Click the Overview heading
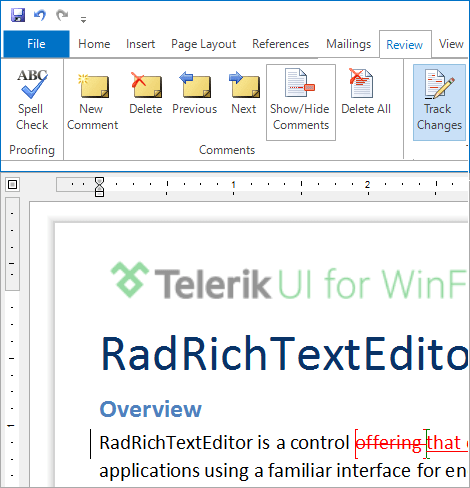 tap(151, 409)
